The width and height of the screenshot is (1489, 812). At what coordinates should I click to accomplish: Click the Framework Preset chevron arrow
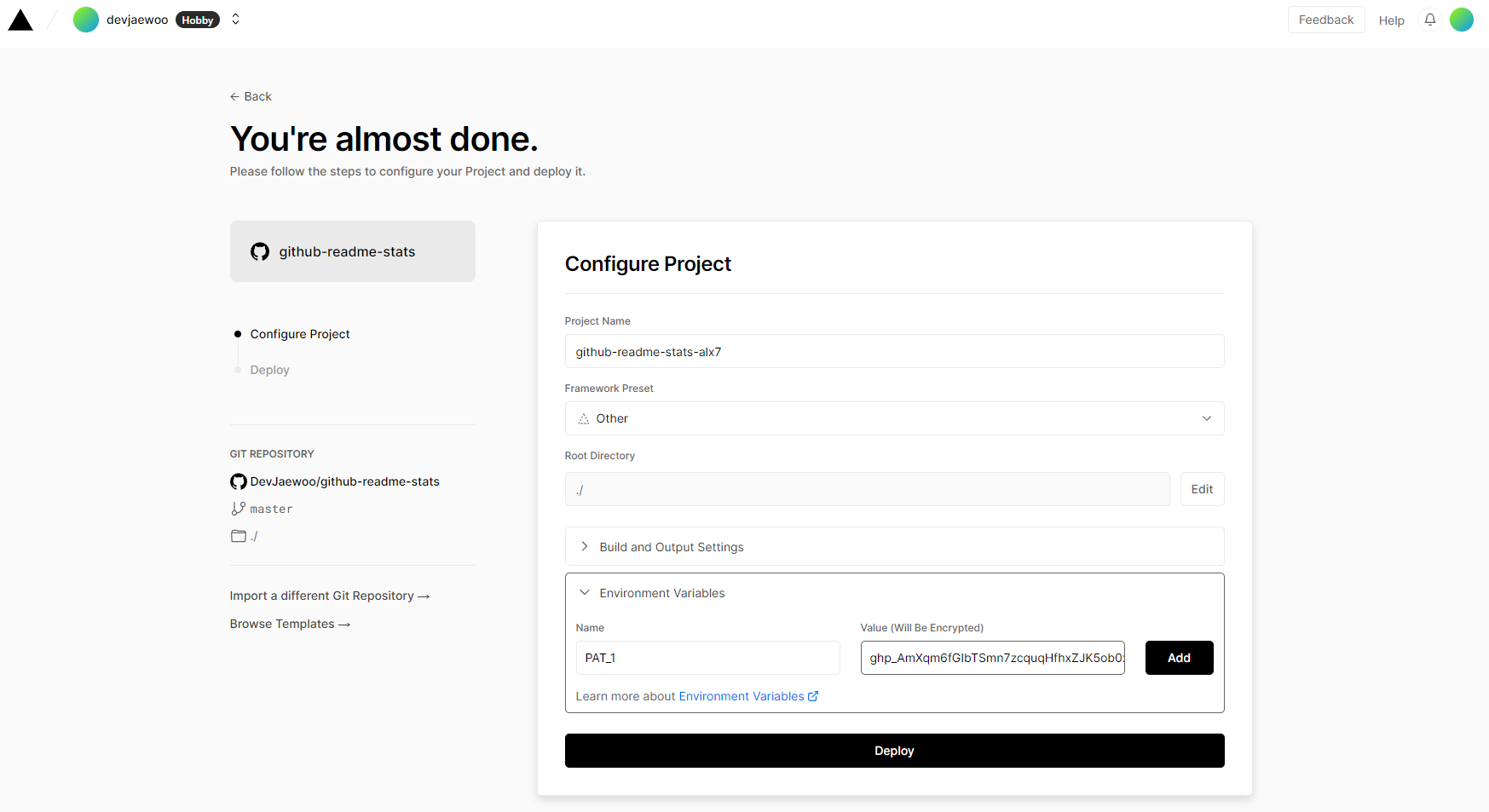coord(1206,418)
